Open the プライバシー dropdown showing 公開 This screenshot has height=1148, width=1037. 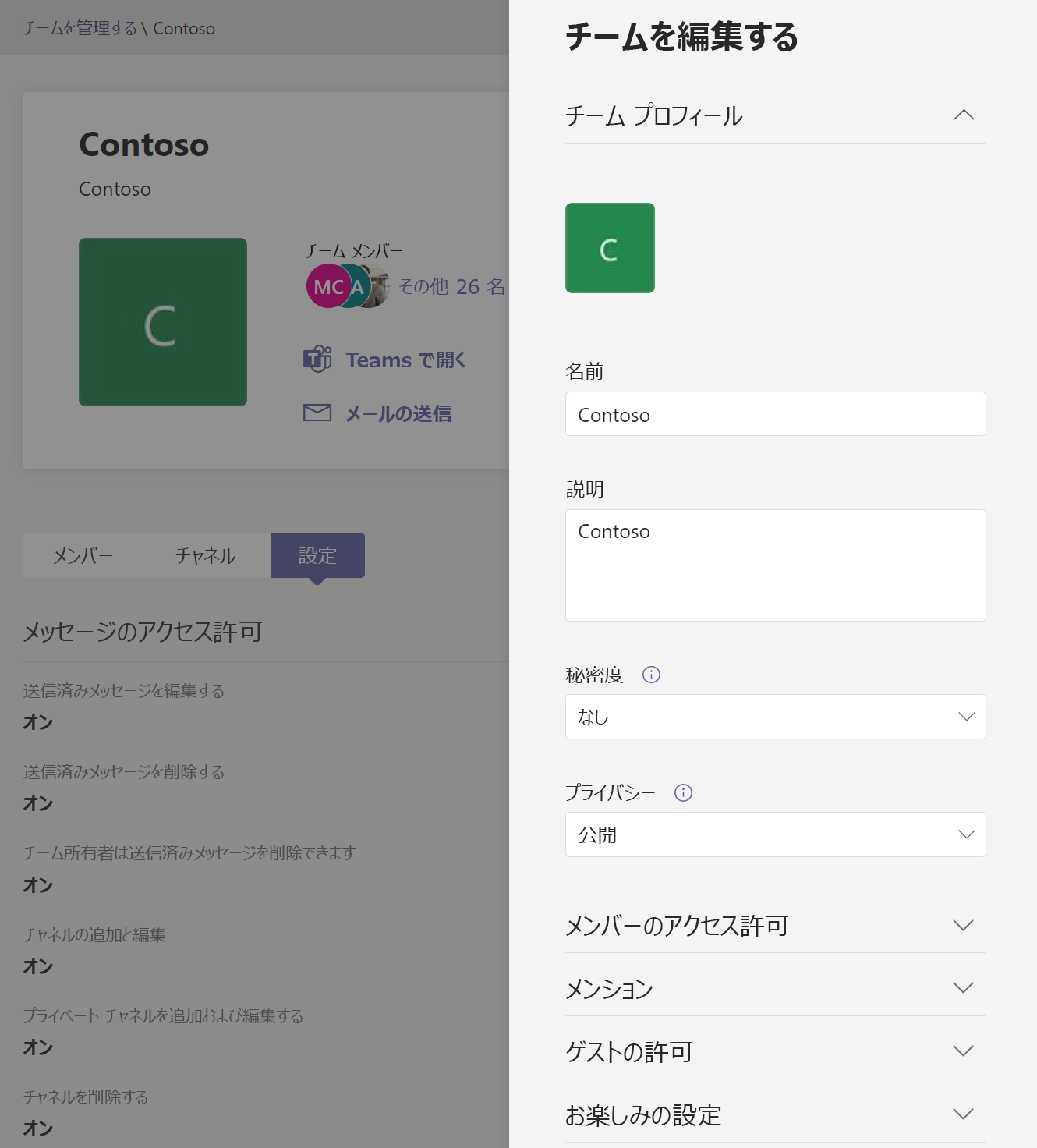[776, 834]
